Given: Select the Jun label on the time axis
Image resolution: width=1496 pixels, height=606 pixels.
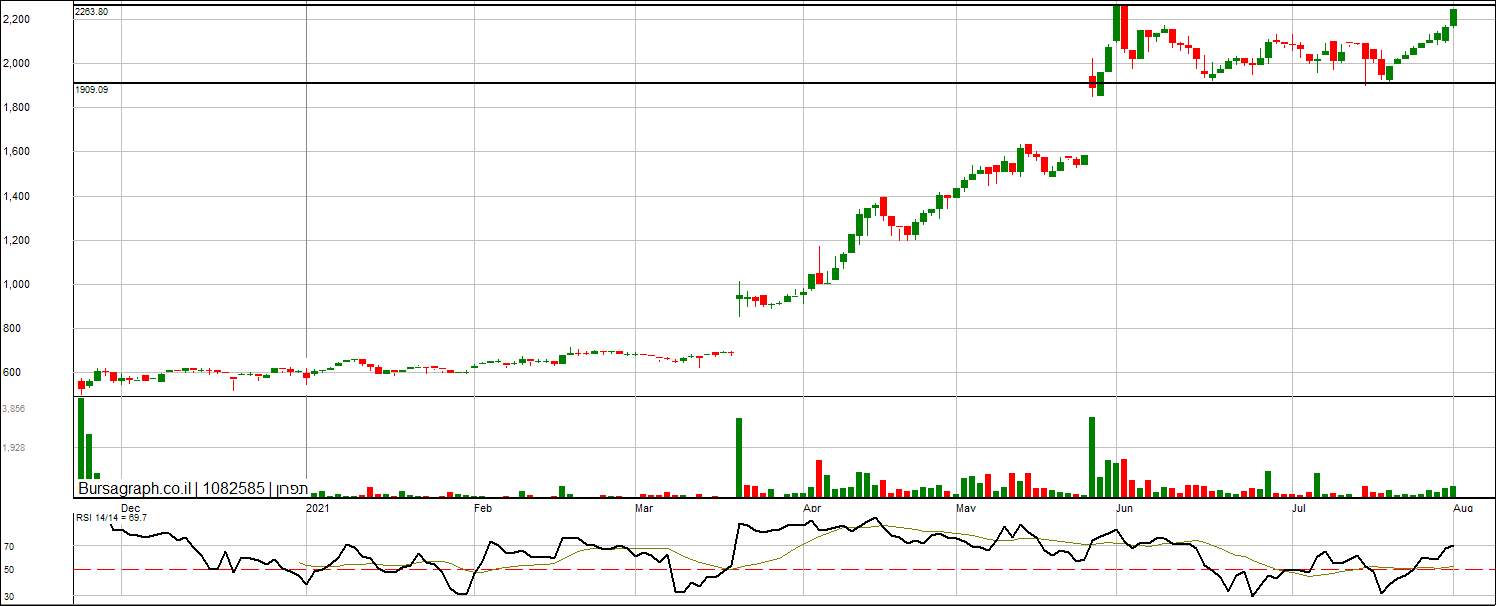Looking at the screenshot, I should pos(1125,508).
